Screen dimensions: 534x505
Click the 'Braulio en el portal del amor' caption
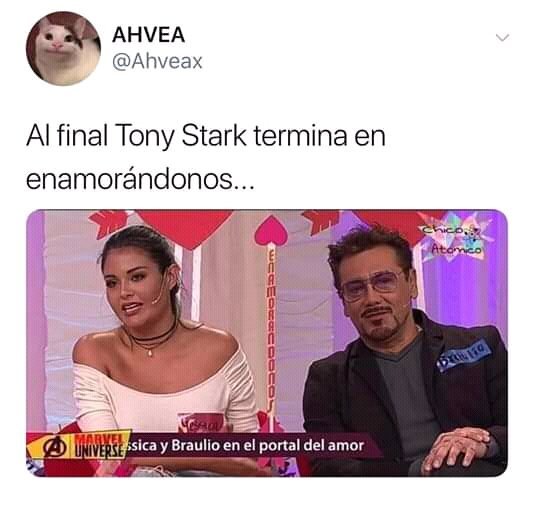(x=268, y=445)
